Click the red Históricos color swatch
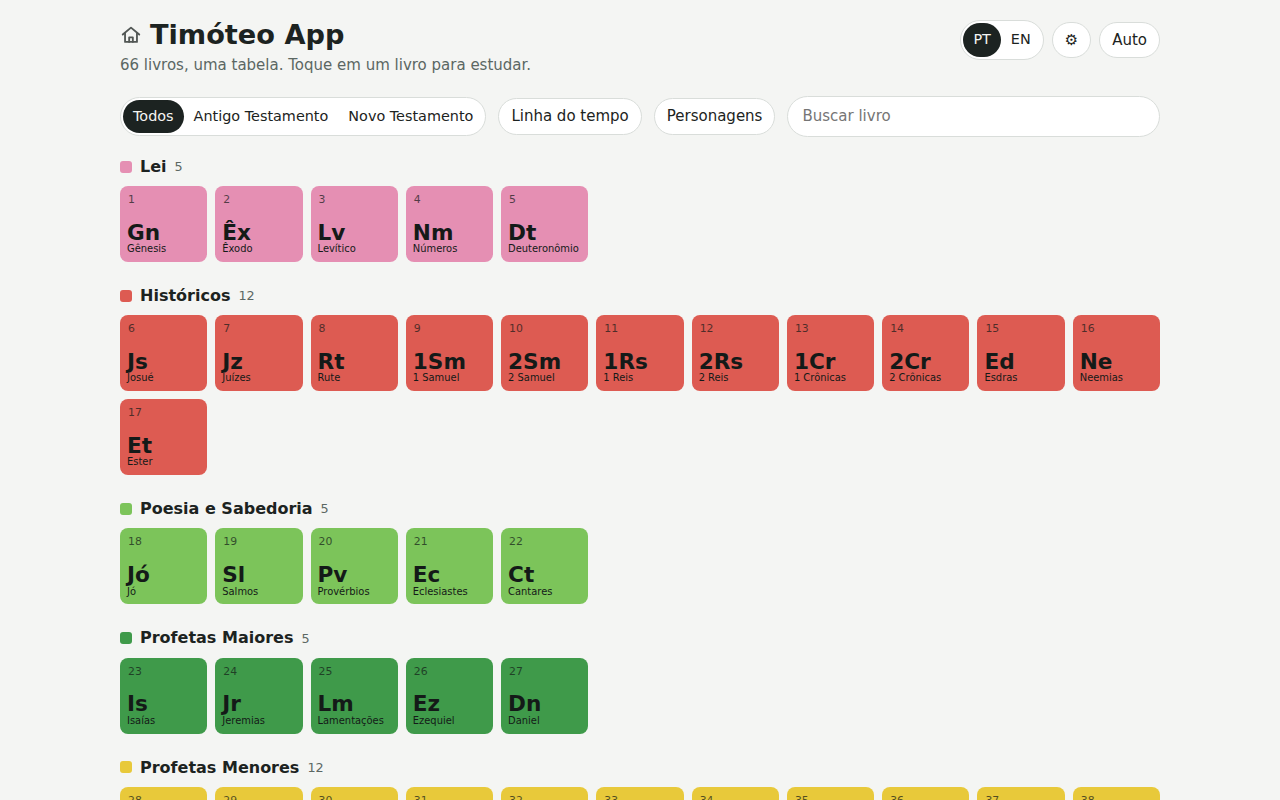1280x800 pixels. pos(126,296)
